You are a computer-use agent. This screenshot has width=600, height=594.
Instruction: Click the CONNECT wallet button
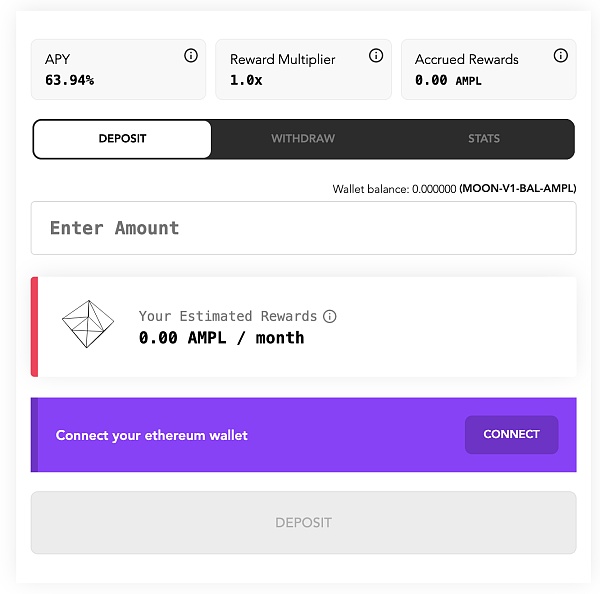512,434
